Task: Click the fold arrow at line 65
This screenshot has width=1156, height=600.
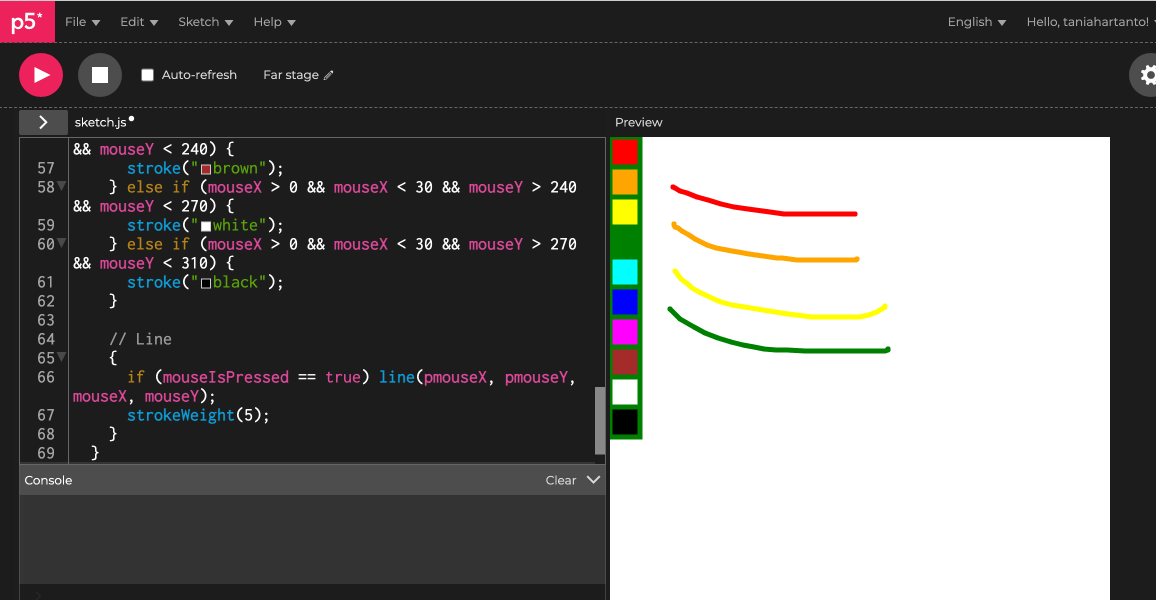Action: point(62,357)
